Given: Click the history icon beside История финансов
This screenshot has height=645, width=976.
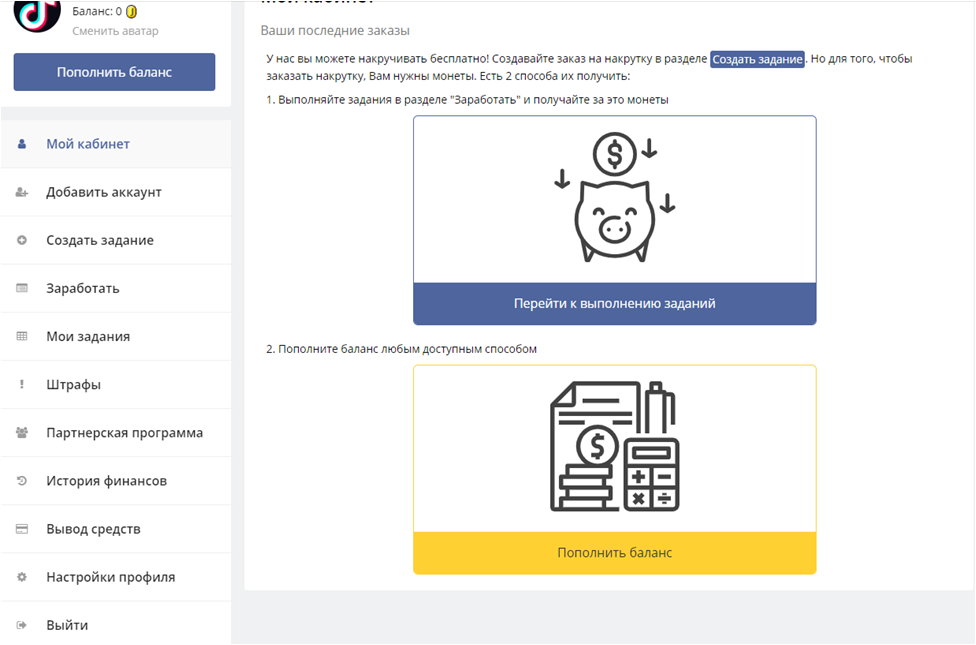Looking at the screenshot, I should pos(22,481).
